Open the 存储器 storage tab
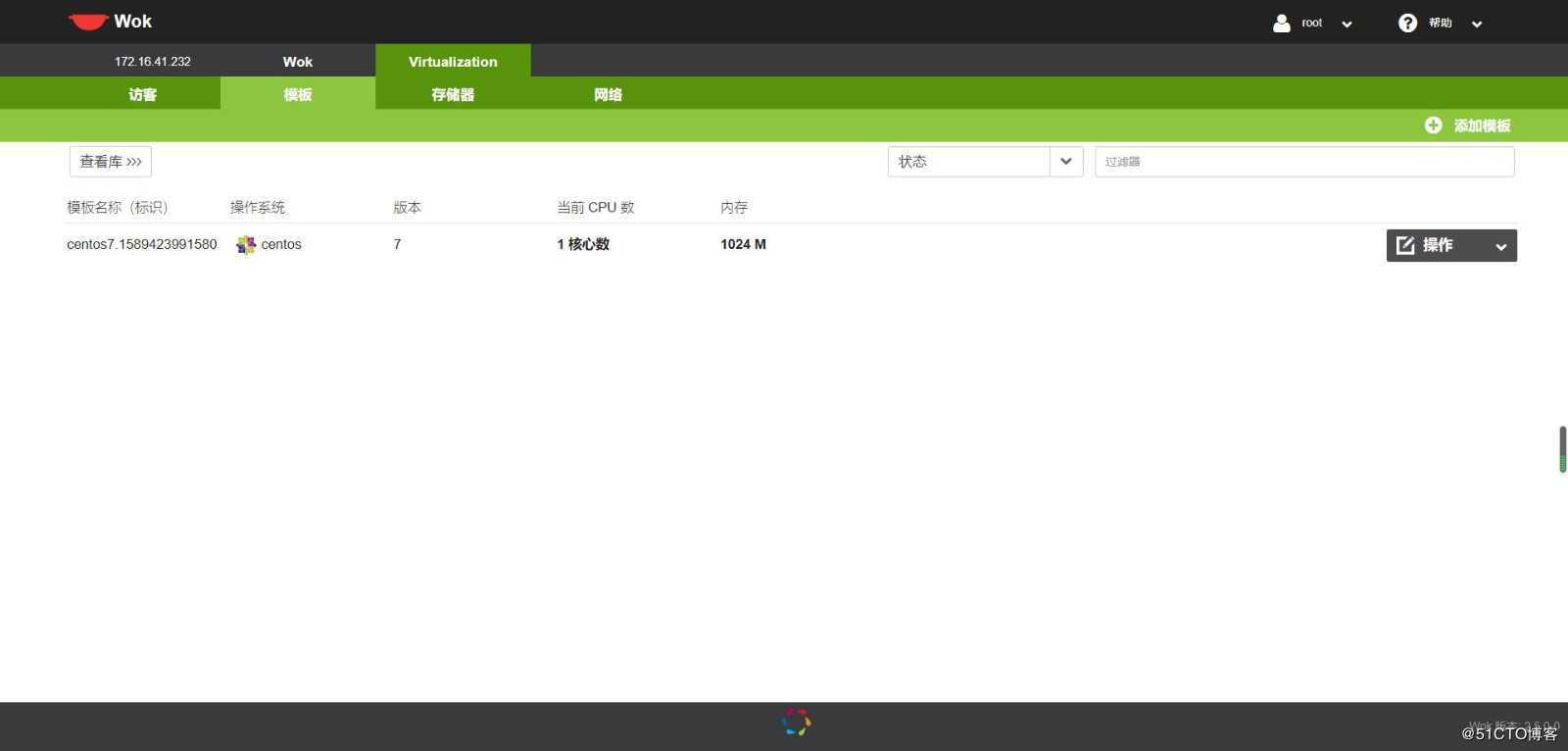1568x751 pixels. click(453, 94)
